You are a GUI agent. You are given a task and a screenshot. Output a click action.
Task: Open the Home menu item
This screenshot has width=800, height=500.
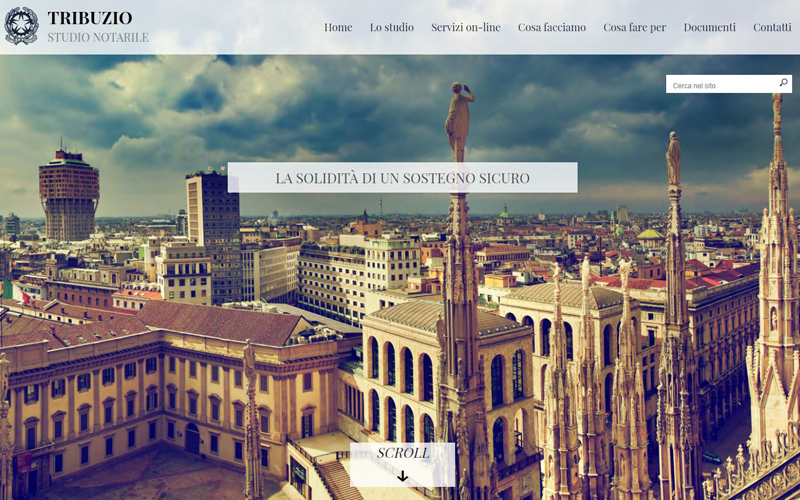click(338, 28)
